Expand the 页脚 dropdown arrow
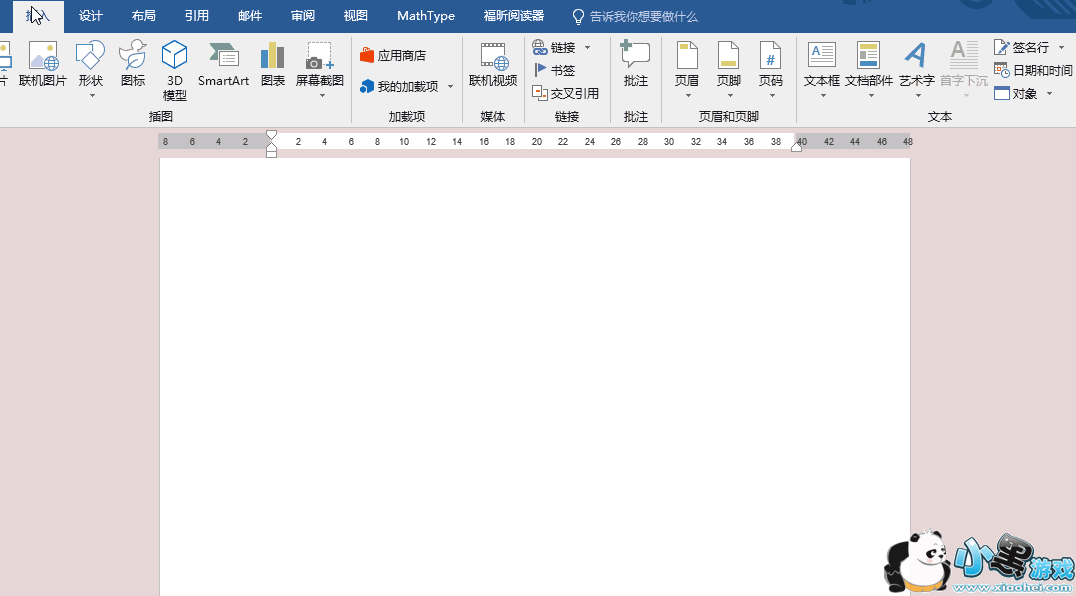1076x596 pixels. pyautogui.click(x=730, y=95)
